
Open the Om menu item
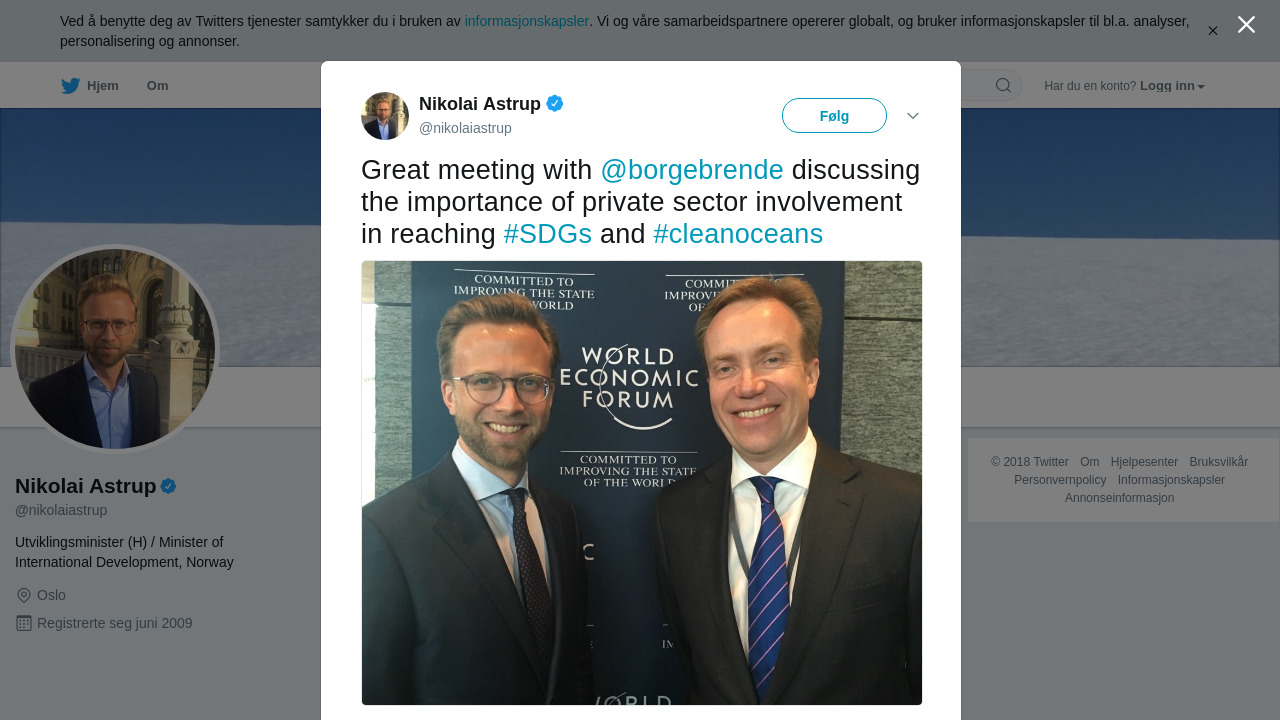pyautogui.click(x=157, y=86)
